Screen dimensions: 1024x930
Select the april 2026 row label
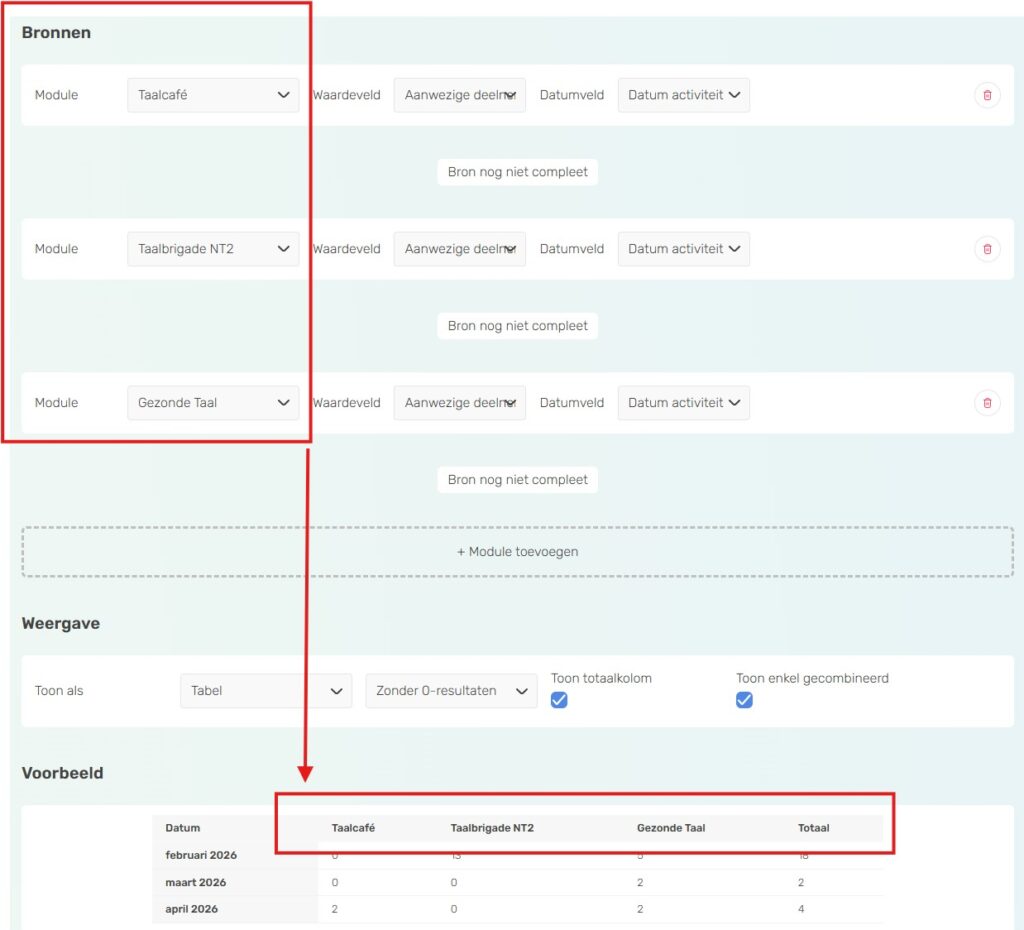click(x=191, y=909)
